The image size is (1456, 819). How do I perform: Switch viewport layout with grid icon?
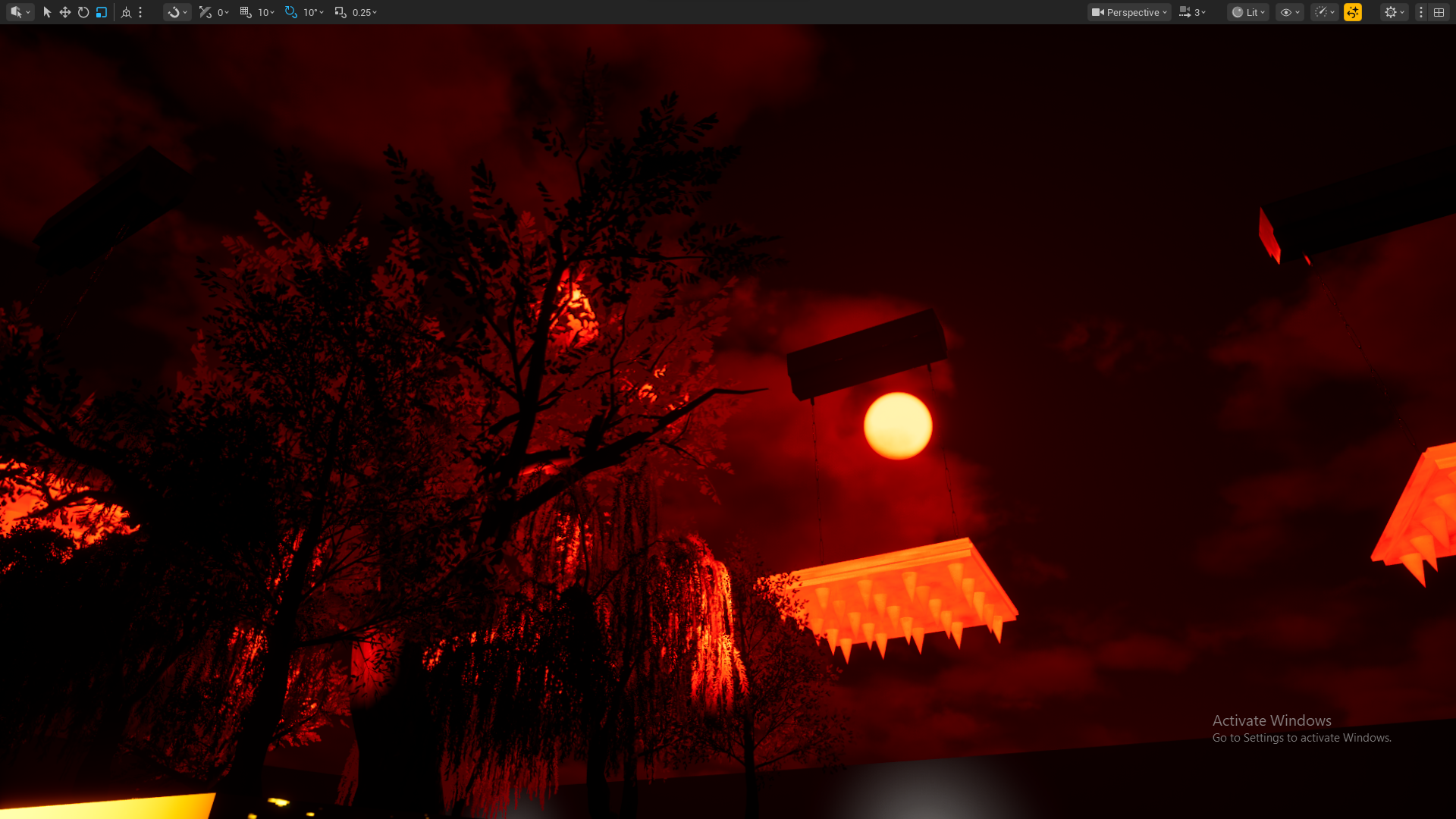[x=1439, y=12]
